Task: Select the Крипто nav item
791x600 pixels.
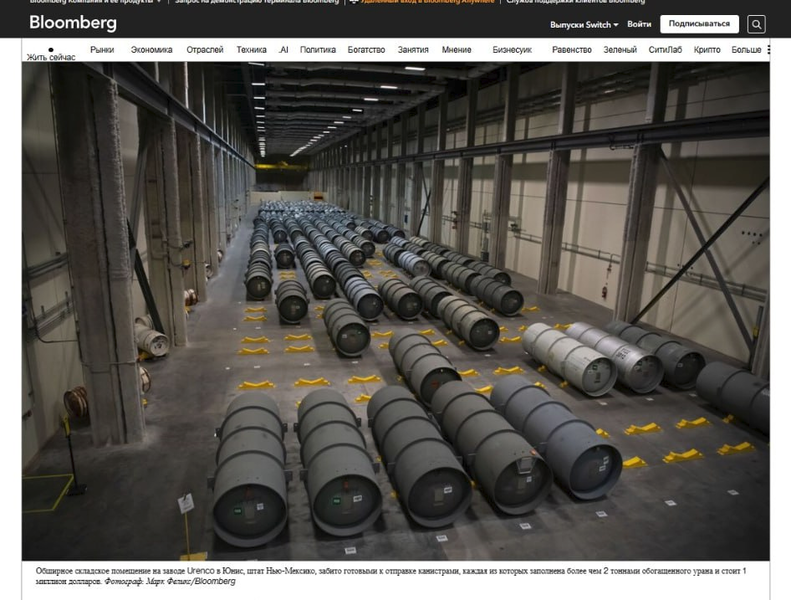Action: tap(707, 49)
